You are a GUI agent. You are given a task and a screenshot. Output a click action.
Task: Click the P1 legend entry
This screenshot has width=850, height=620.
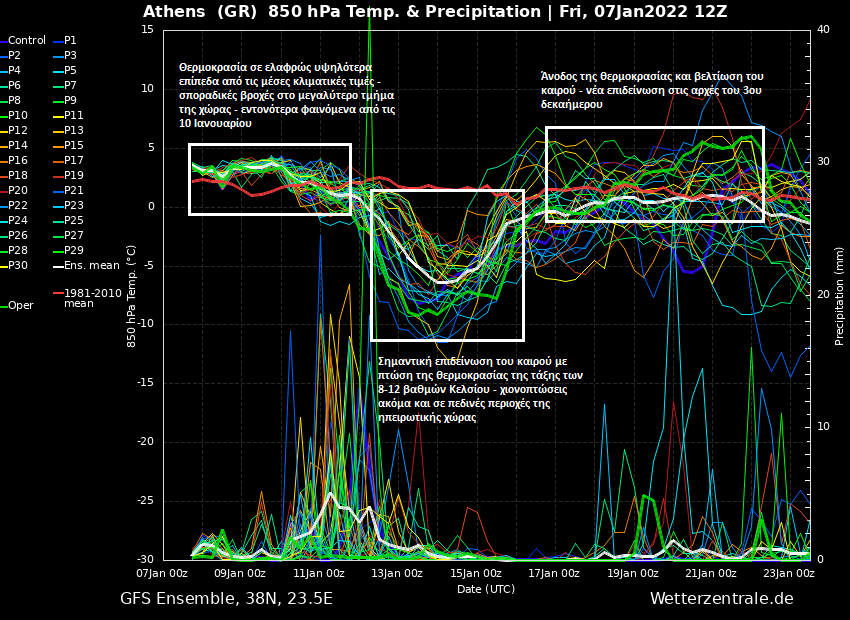click(x=70, y=41)
